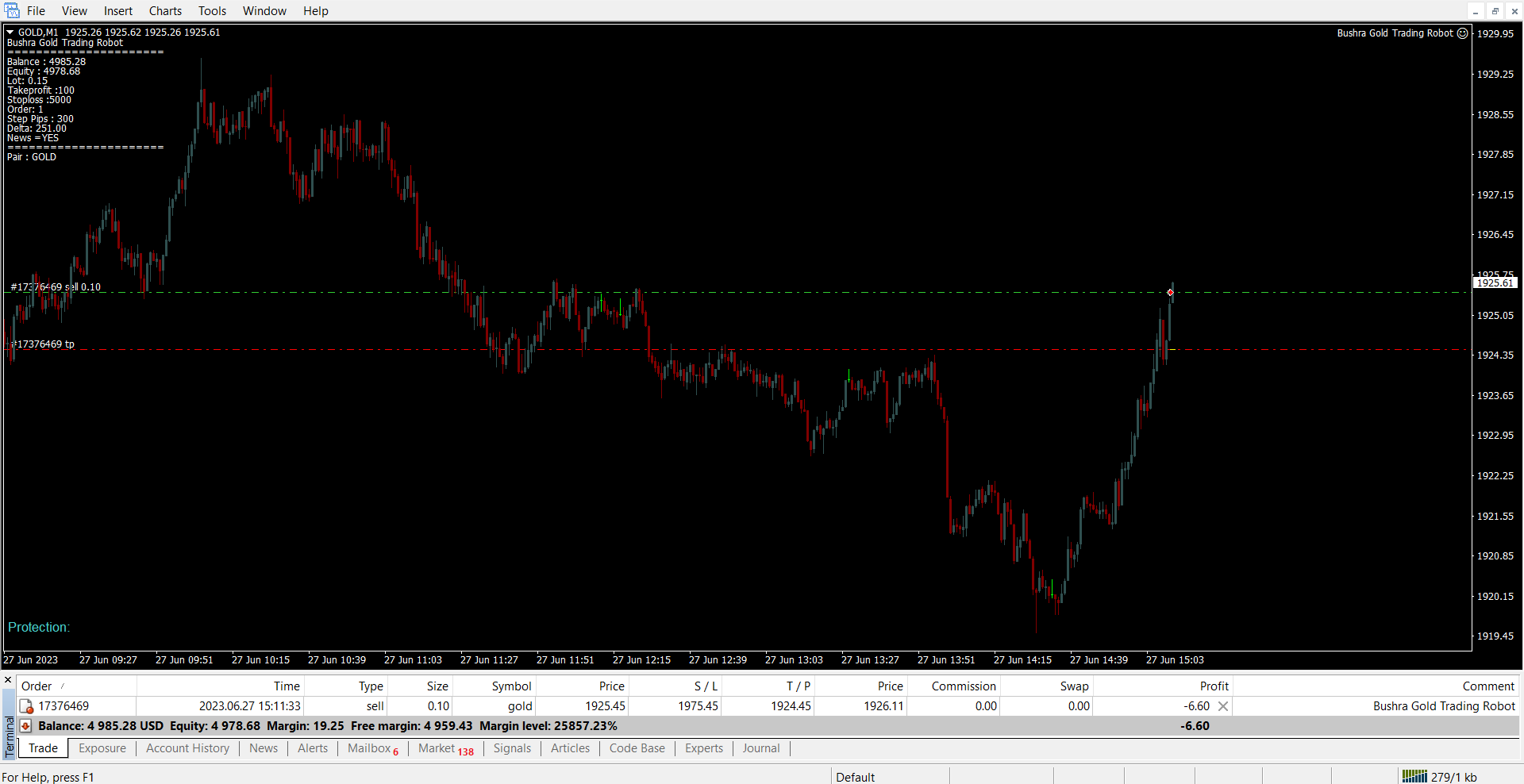The height and width of the screenshot is (784, 1524).
Task: Open the Charts menu
Action: point(165,11)
